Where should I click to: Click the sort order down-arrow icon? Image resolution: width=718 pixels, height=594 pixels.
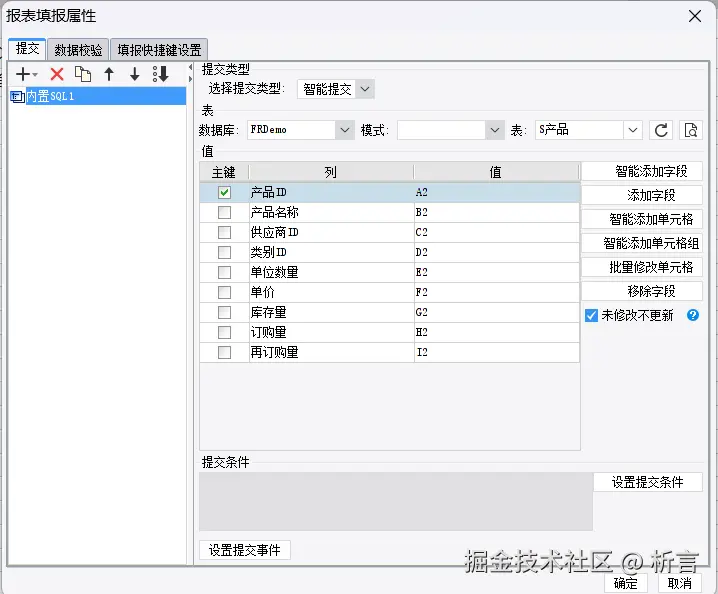[x=161, y=74]
